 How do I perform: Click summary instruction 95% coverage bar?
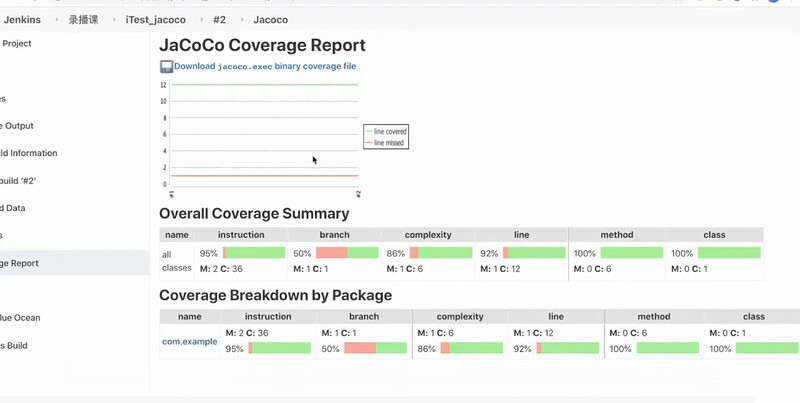254,253
